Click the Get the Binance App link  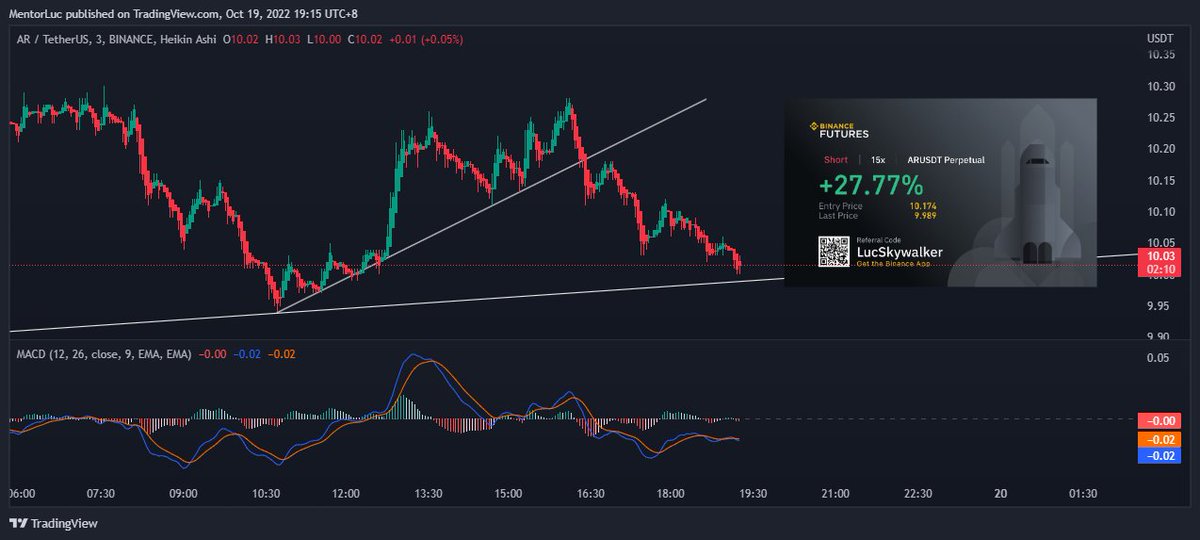892,264
